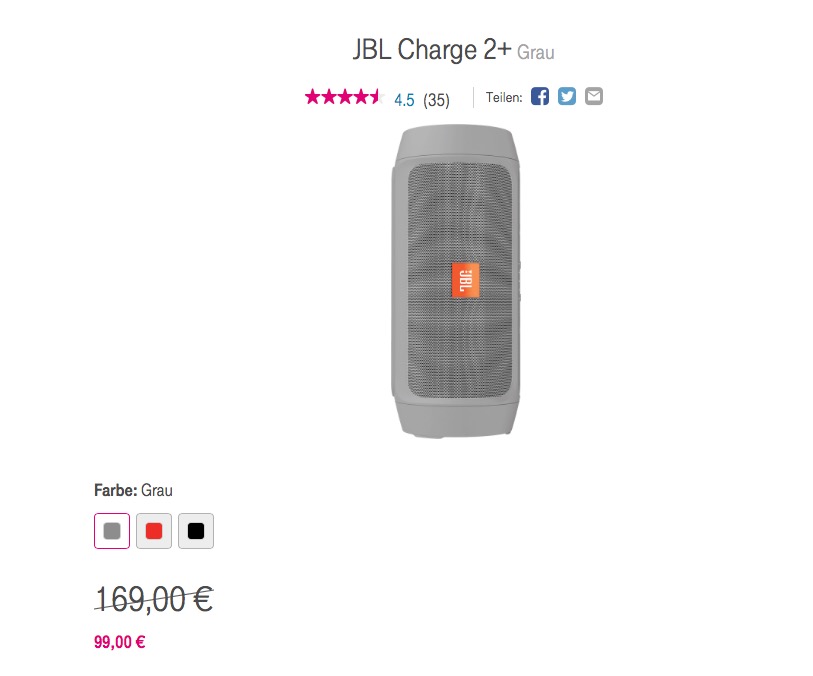Click the first pink rating star
Image resolution: width=813 pixels, height=676 pixels.
pos(313,97)
